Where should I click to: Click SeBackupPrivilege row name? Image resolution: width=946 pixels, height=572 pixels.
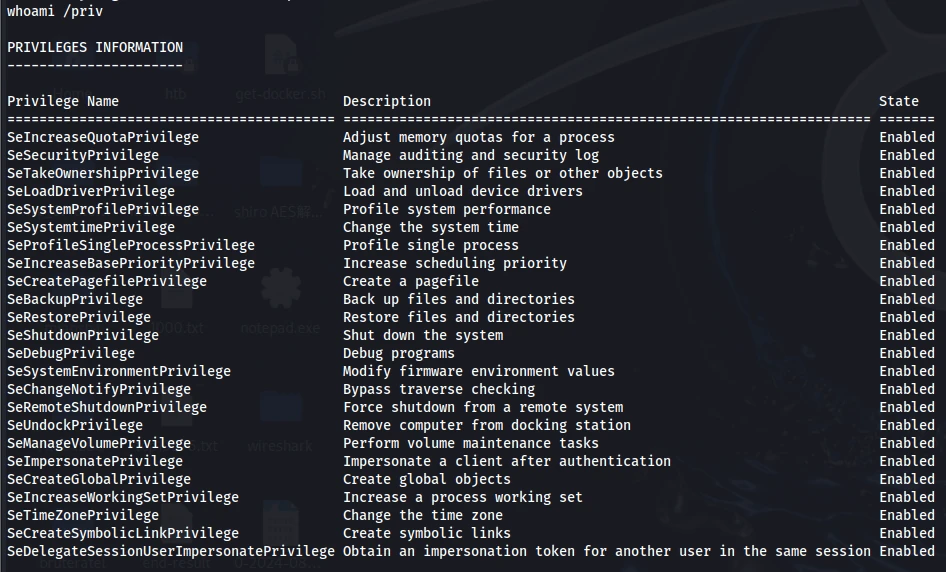point(75,299)
